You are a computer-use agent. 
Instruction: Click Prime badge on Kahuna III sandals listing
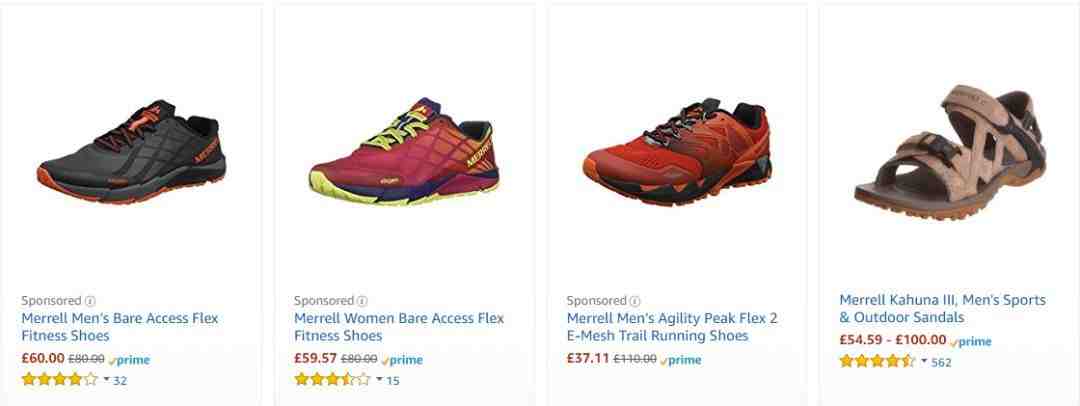point(970,341)
